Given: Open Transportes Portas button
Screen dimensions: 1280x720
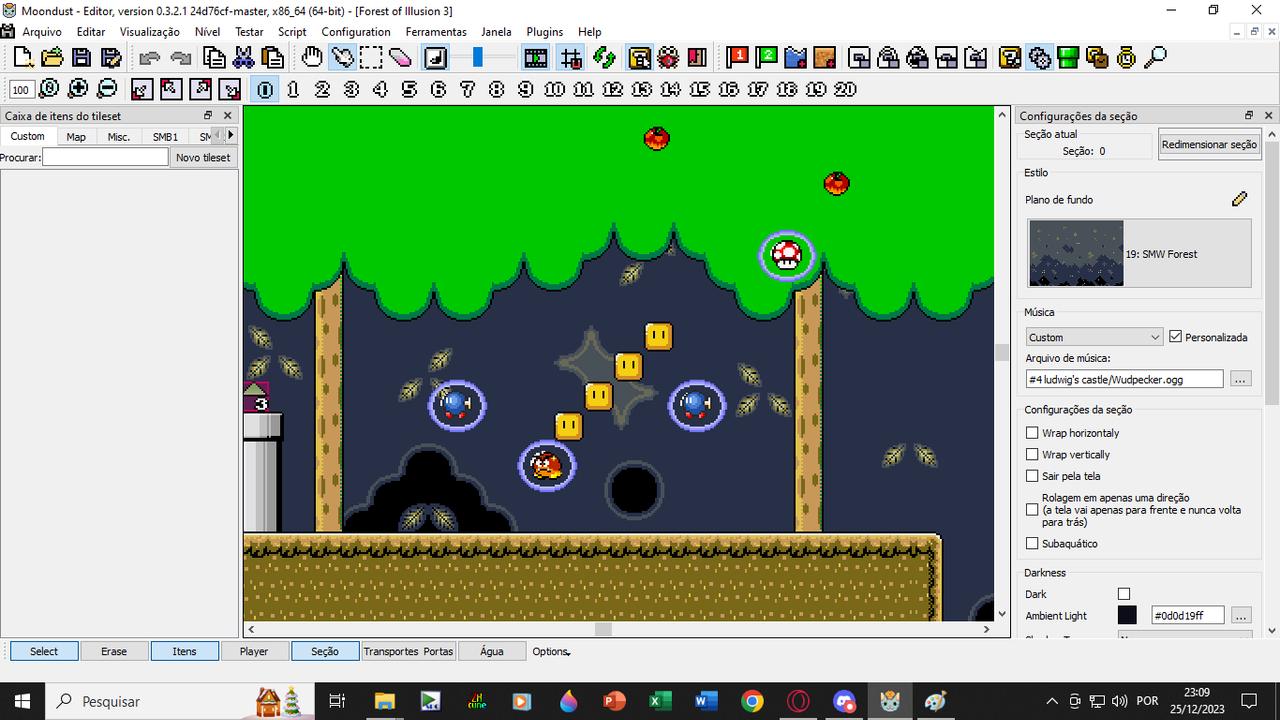Looking at the screenshot, I should click(408, 651).
